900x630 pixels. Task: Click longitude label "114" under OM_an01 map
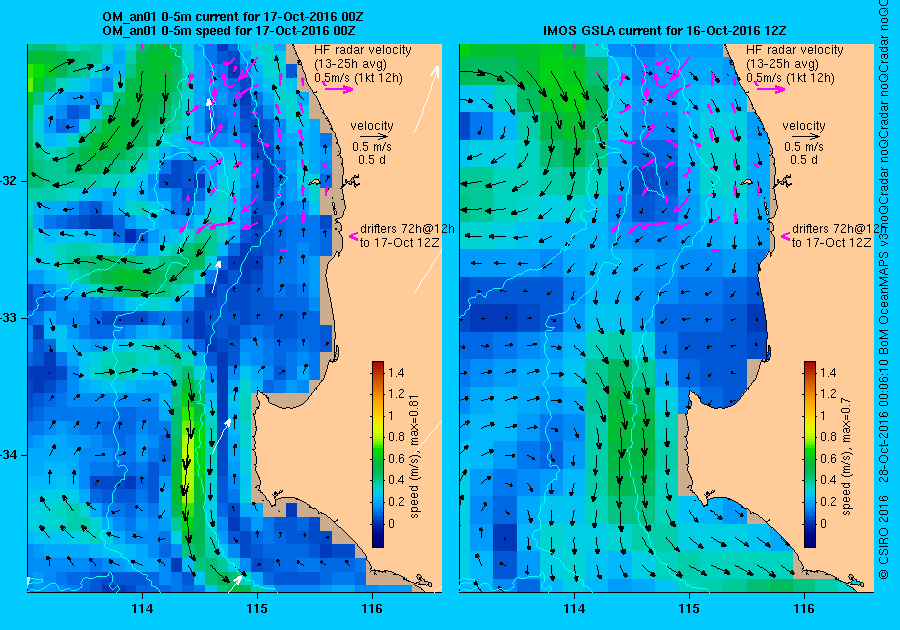coord(142,608)
